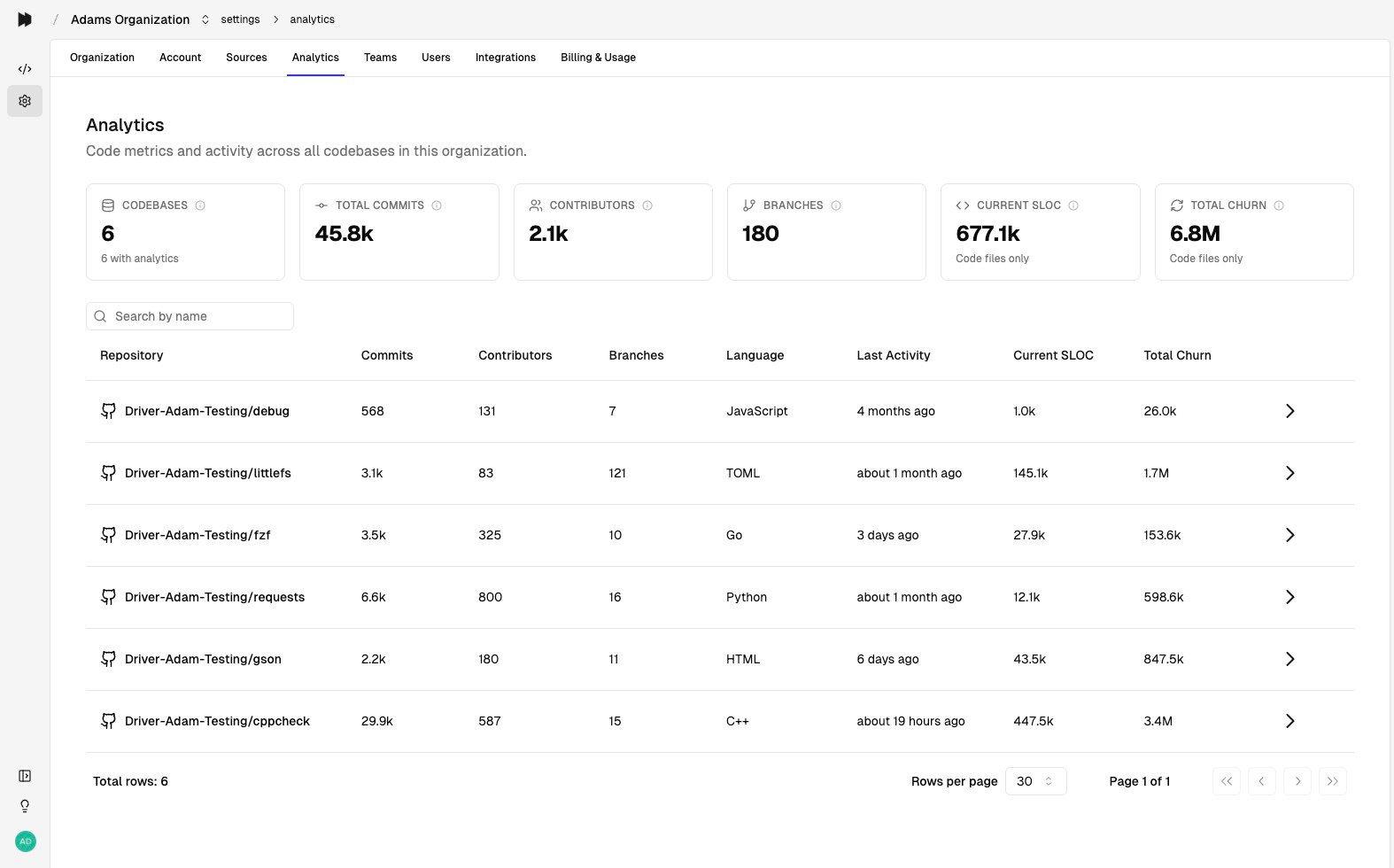Expand the cppcheck repository row chevron
Screen dimensions: 1394x868
pos(1290,721)
